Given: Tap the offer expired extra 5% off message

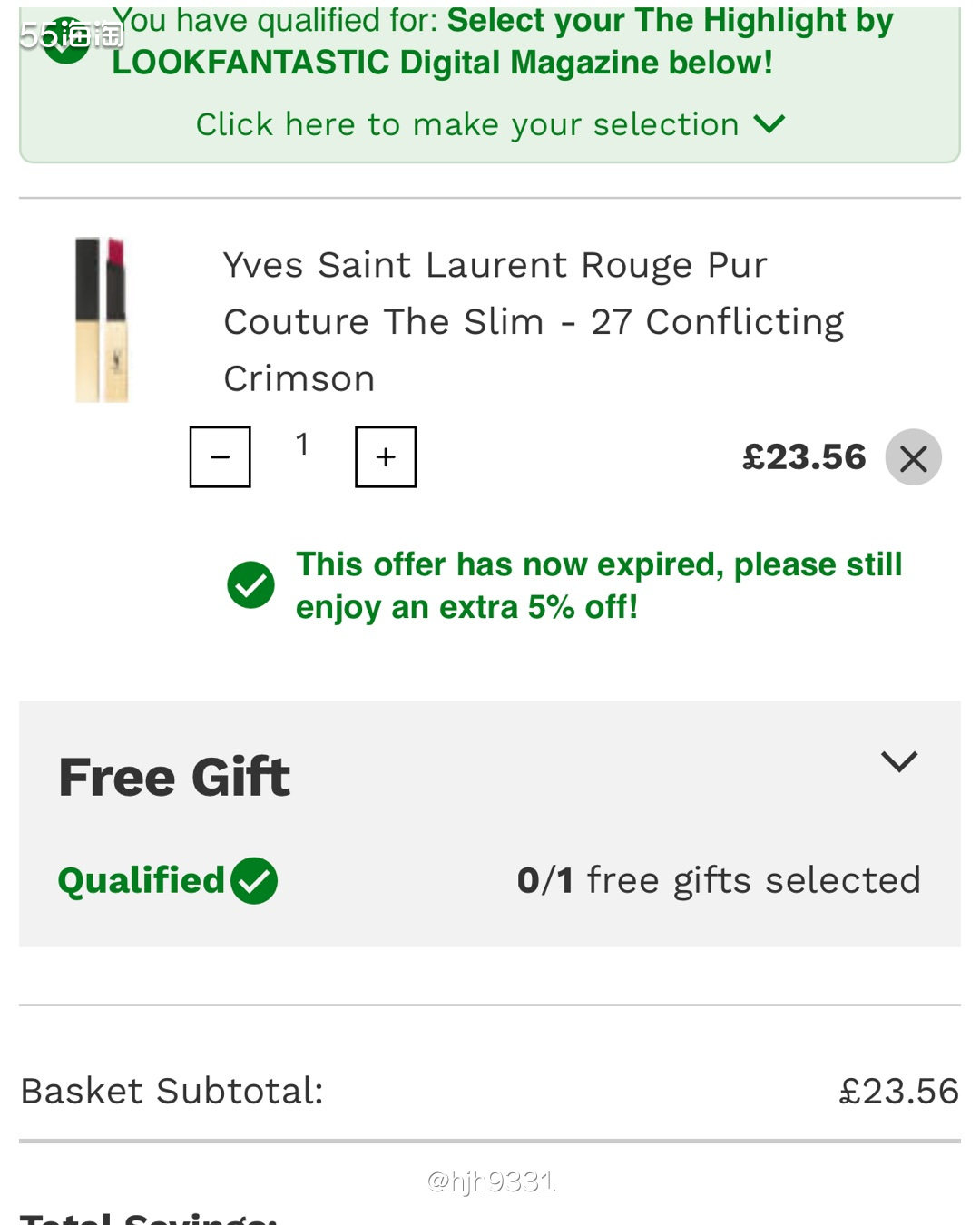Looking at the screenshot, I should [x=599, y=585].
